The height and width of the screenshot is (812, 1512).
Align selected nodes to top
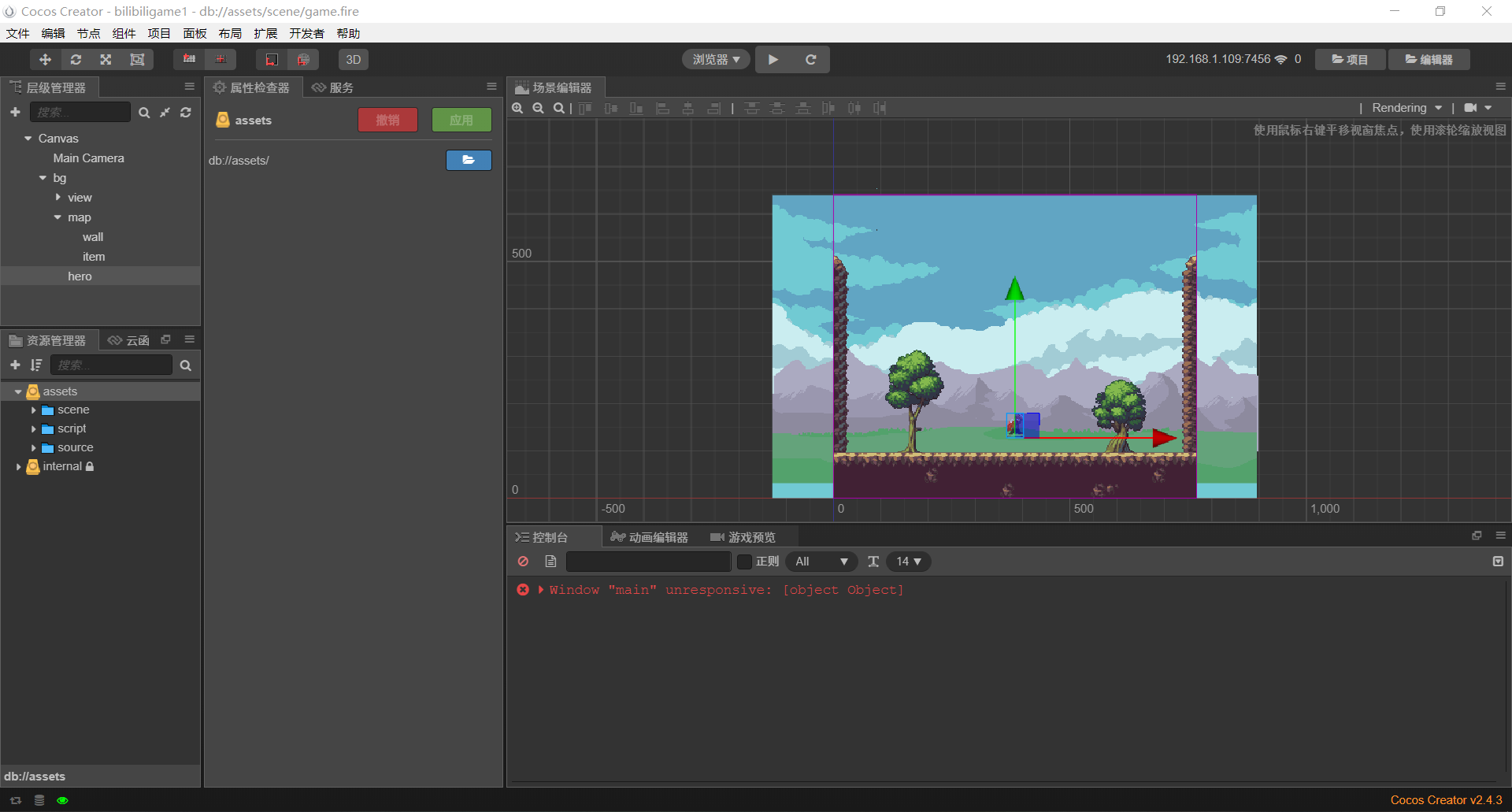[585, 108]
